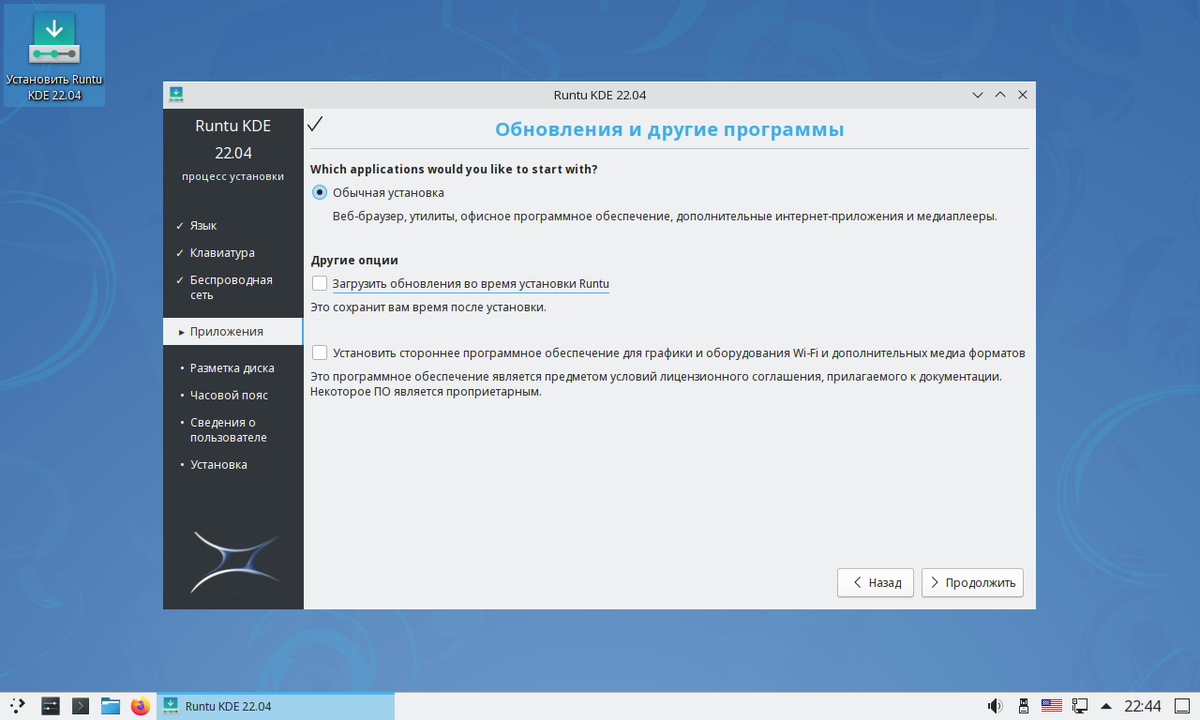This screenshot has height=720, width=1200.
Task: Click the text Which applications would you like
Action: coord(454,169)
